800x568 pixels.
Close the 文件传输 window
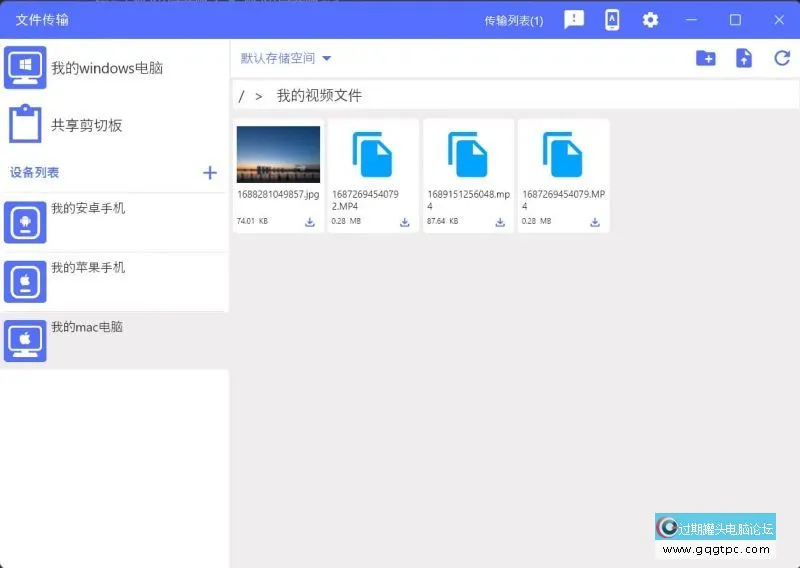click(779, 20)
